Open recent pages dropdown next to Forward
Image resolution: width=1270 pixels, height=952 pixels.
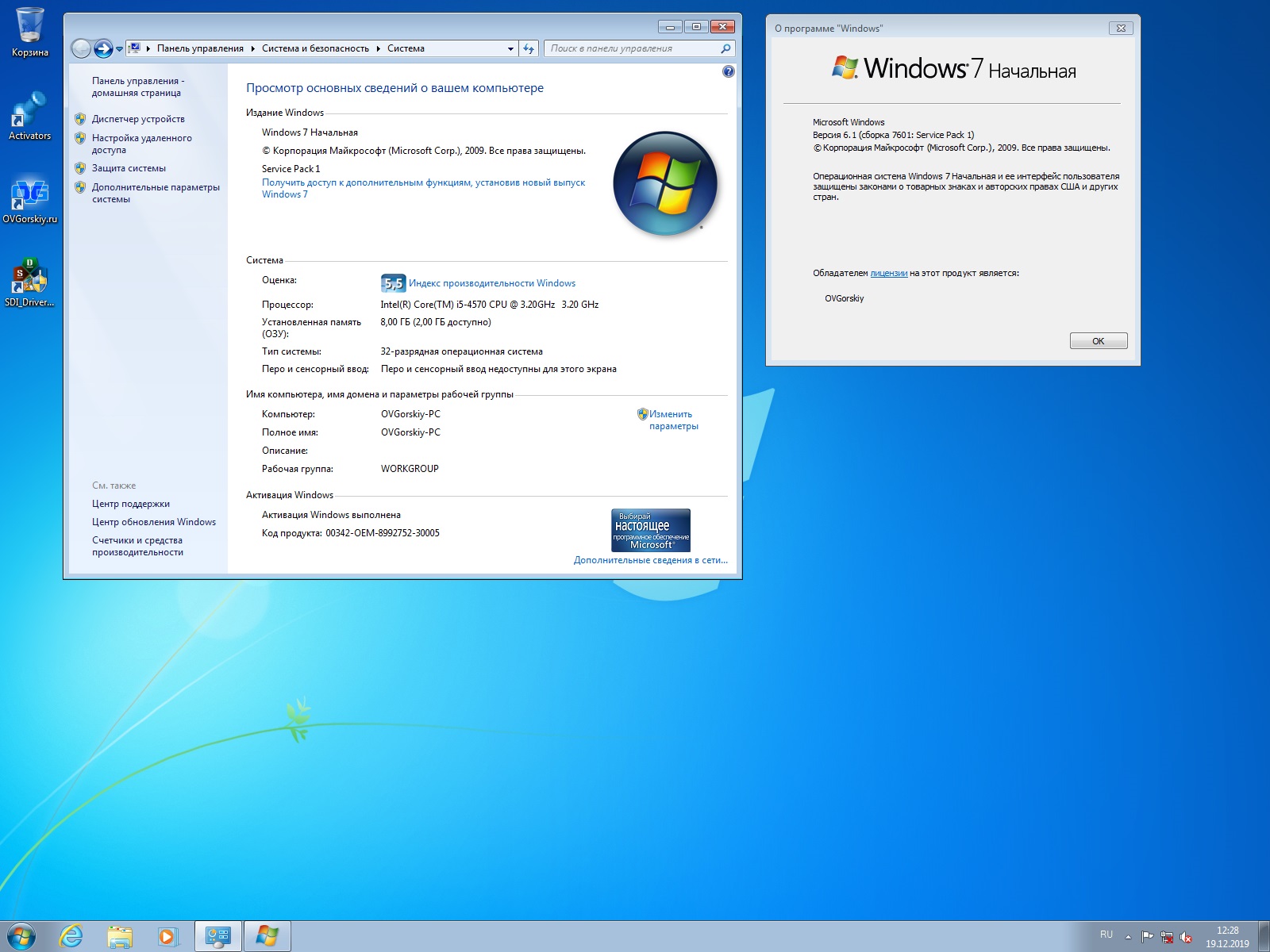[x=120, y=49]
